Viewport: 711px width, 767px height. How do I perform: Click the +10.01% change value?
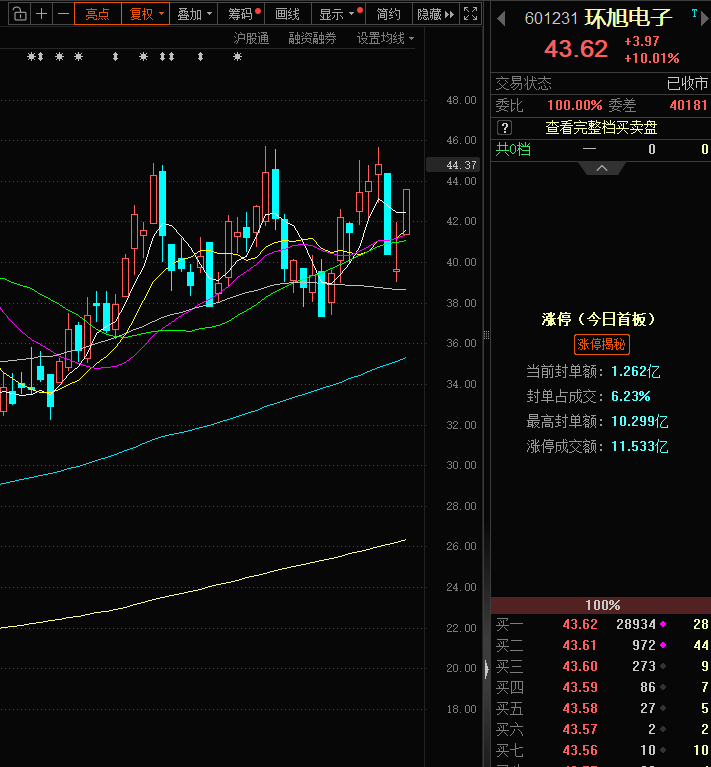[652, 58]
